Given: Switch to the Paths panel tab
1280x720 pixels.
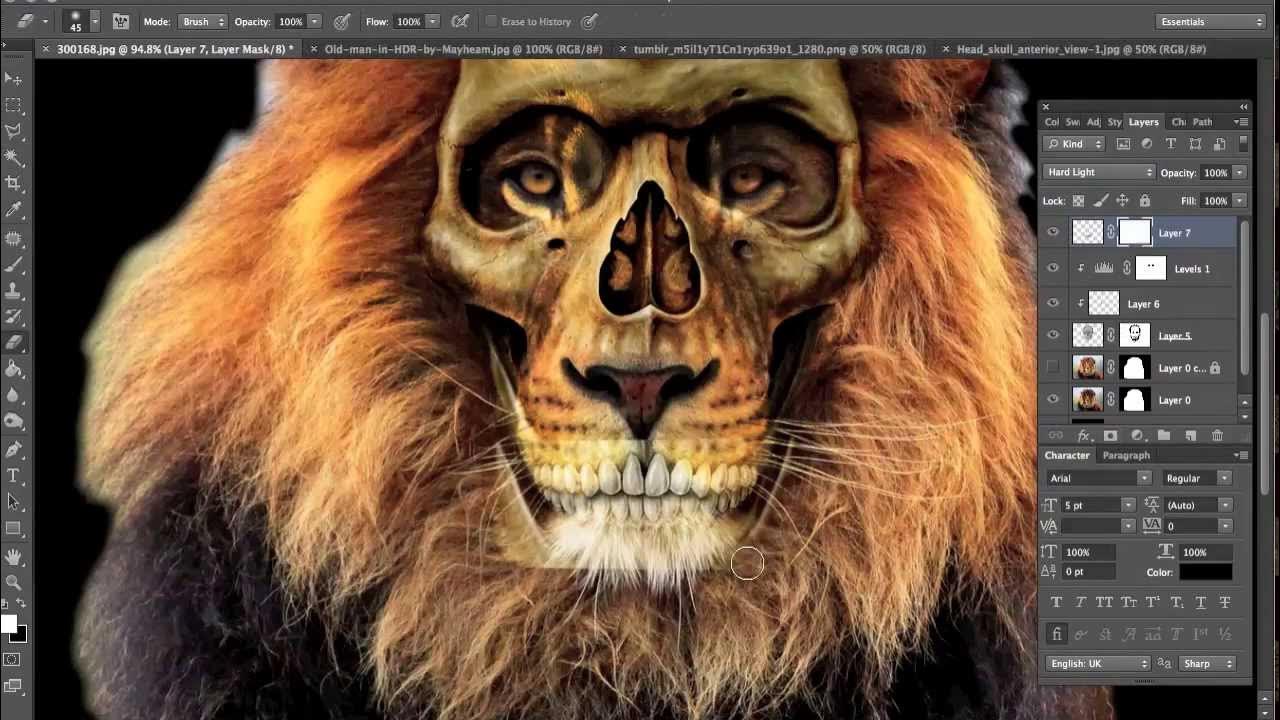Looking at the screenshot, I should coord(1203,122).
